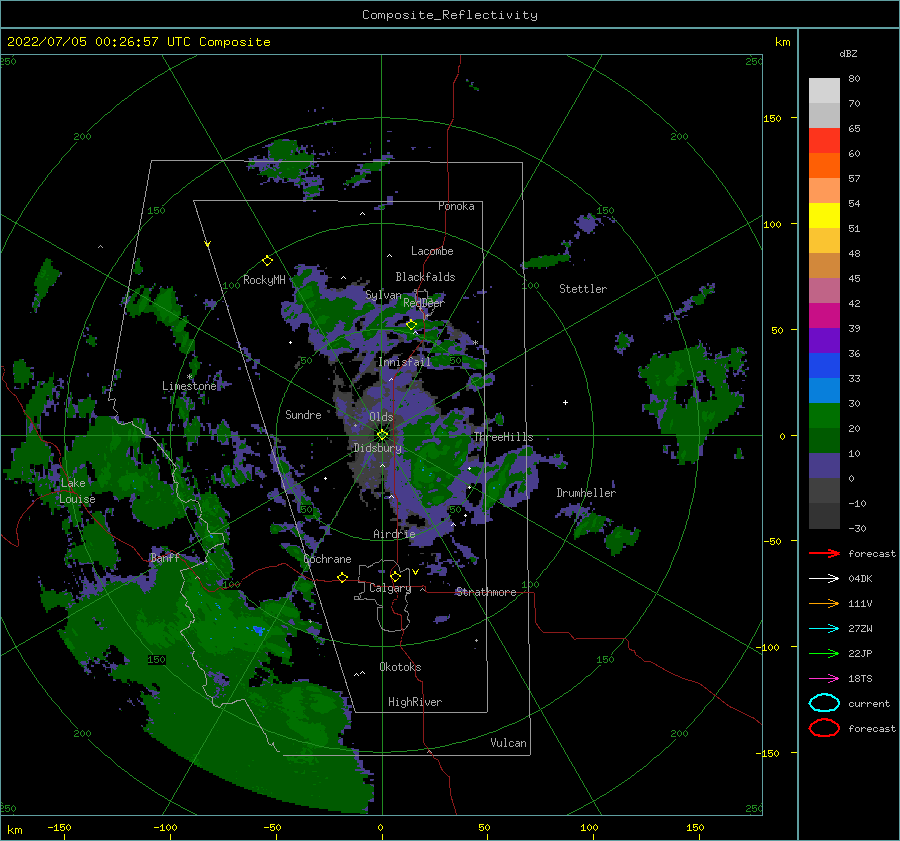
Task: Click the Airdrie city label
Action: (x=394, y=534)
